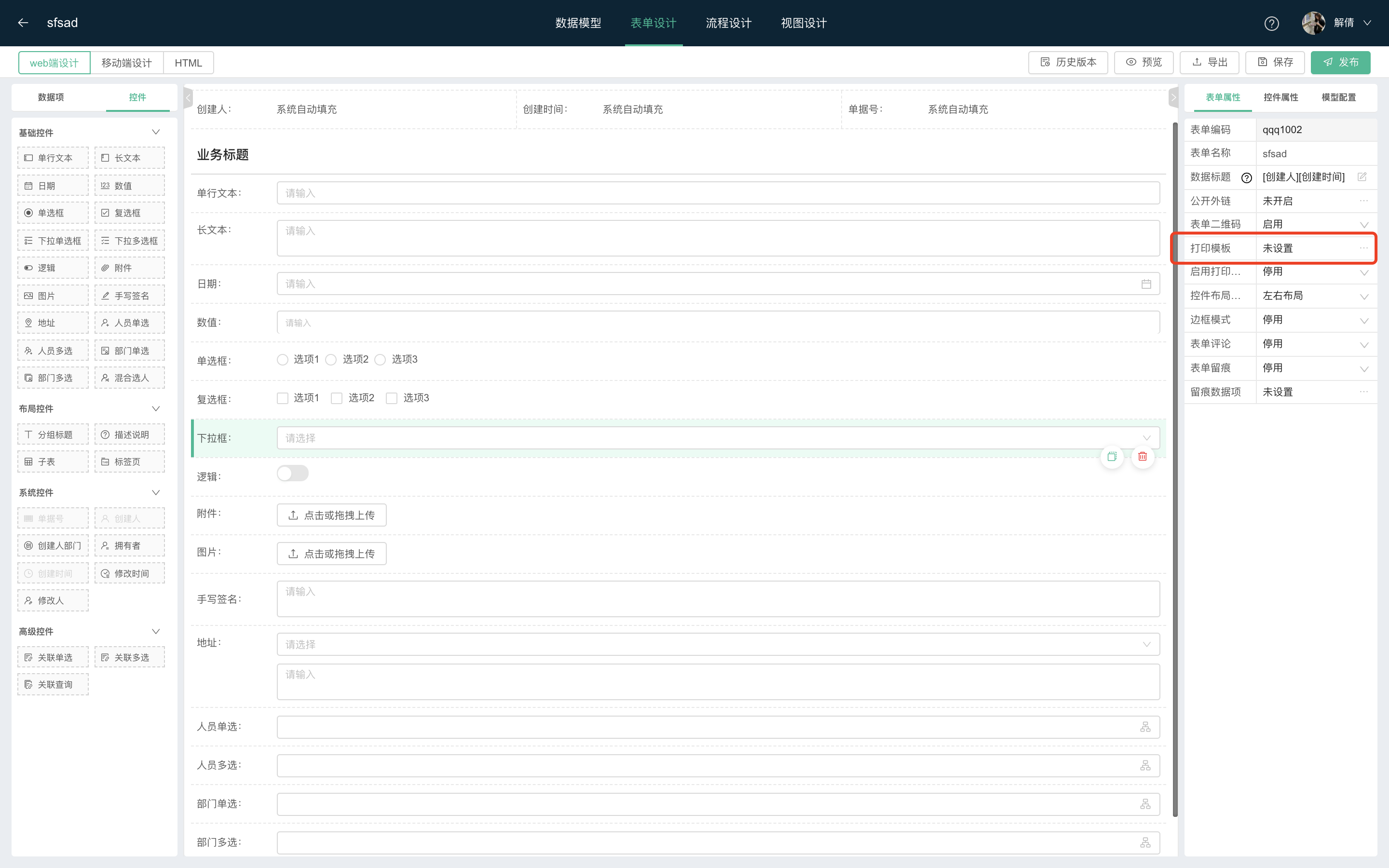
Task: Click the 导出 button
Action: 1210,62
